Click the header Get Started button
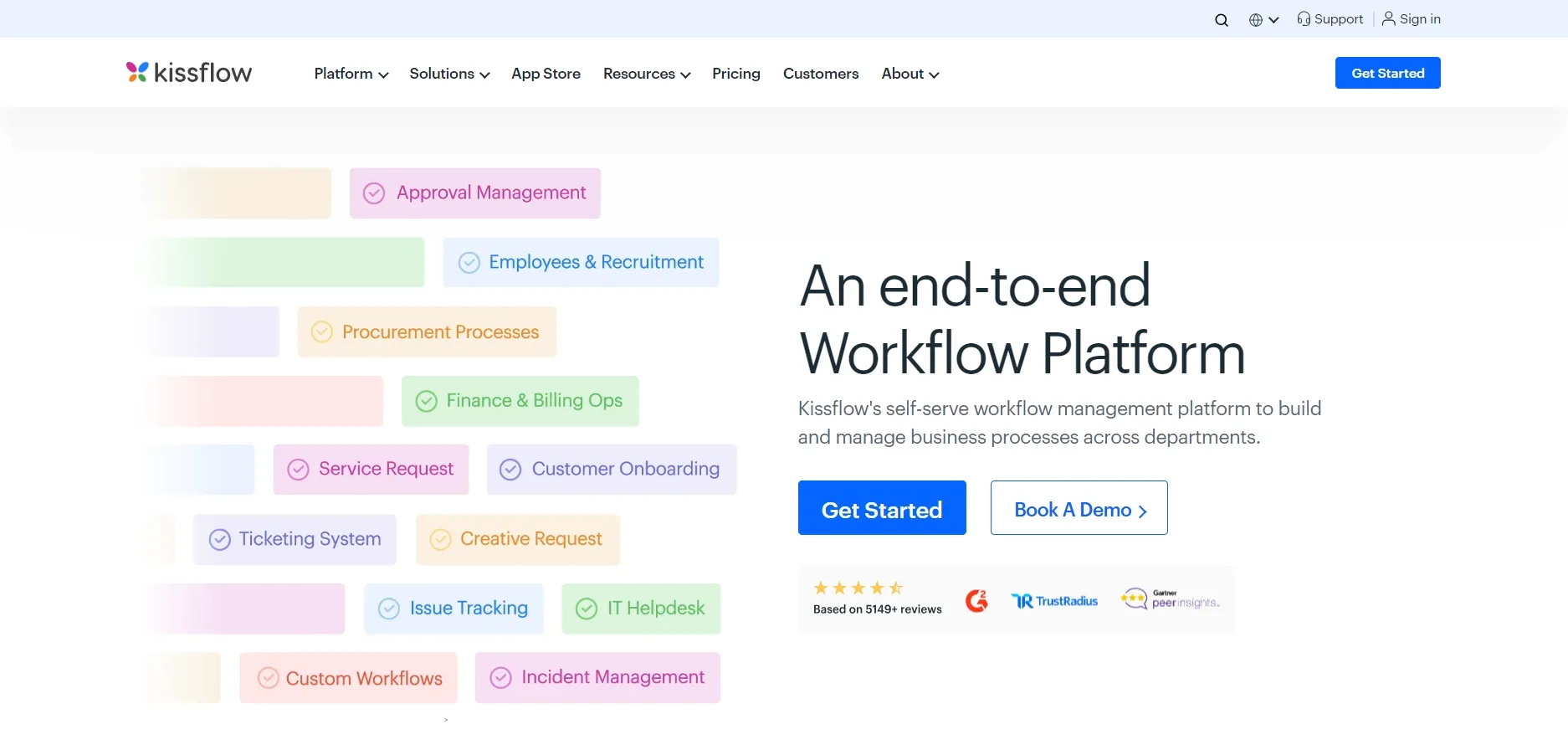This screenshot has width=1568, height=745. click(1387, 73)
